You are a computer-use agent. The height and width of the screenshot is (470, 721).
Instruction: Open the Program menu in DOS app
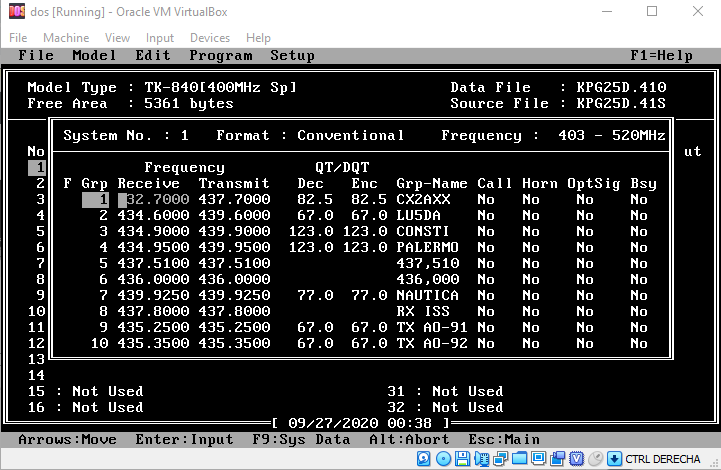(220, 56)
